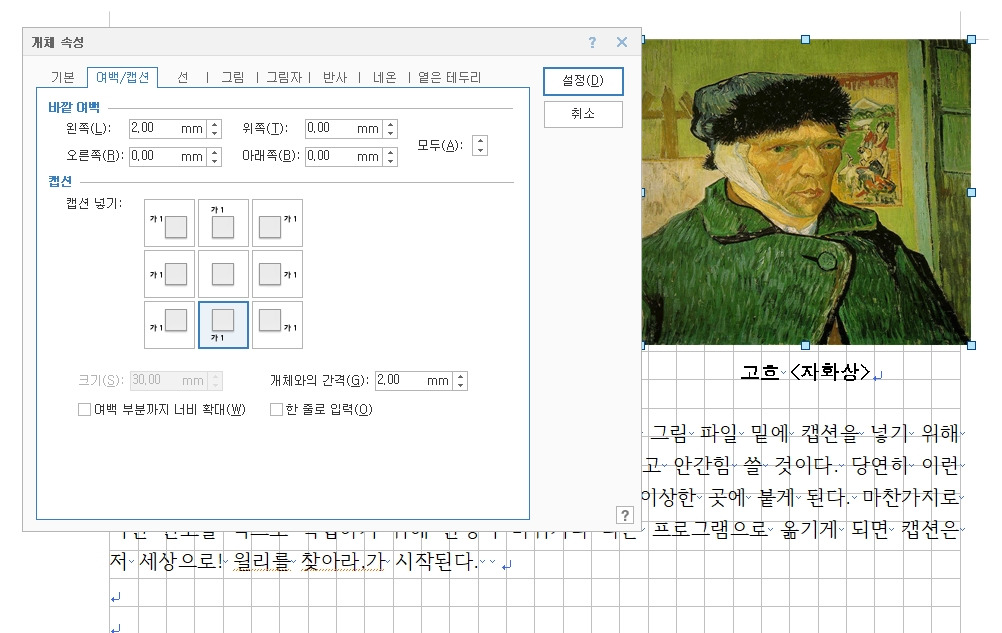Select caption position bottom-right side option

point(277,325)
